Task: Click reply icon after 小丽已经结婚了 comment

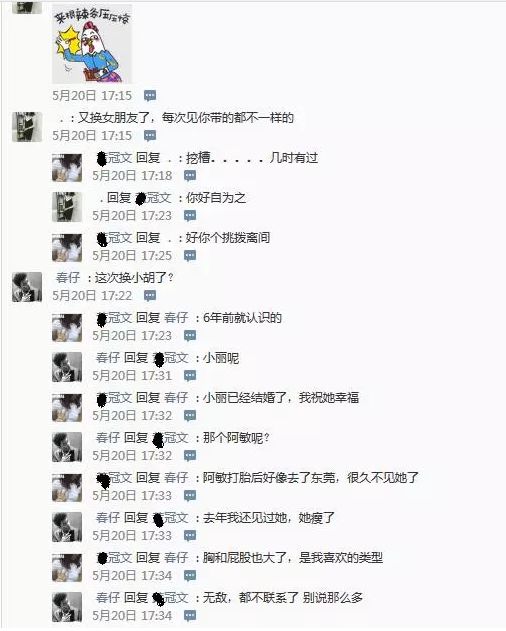Action: (190, 416)
